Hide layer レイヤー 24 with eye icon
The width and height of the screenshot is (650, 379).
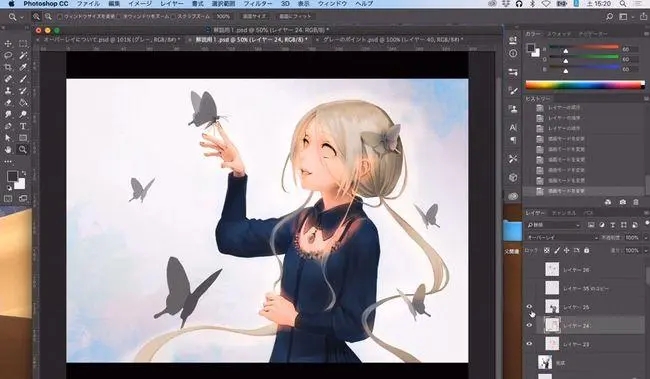coord(529,326)
